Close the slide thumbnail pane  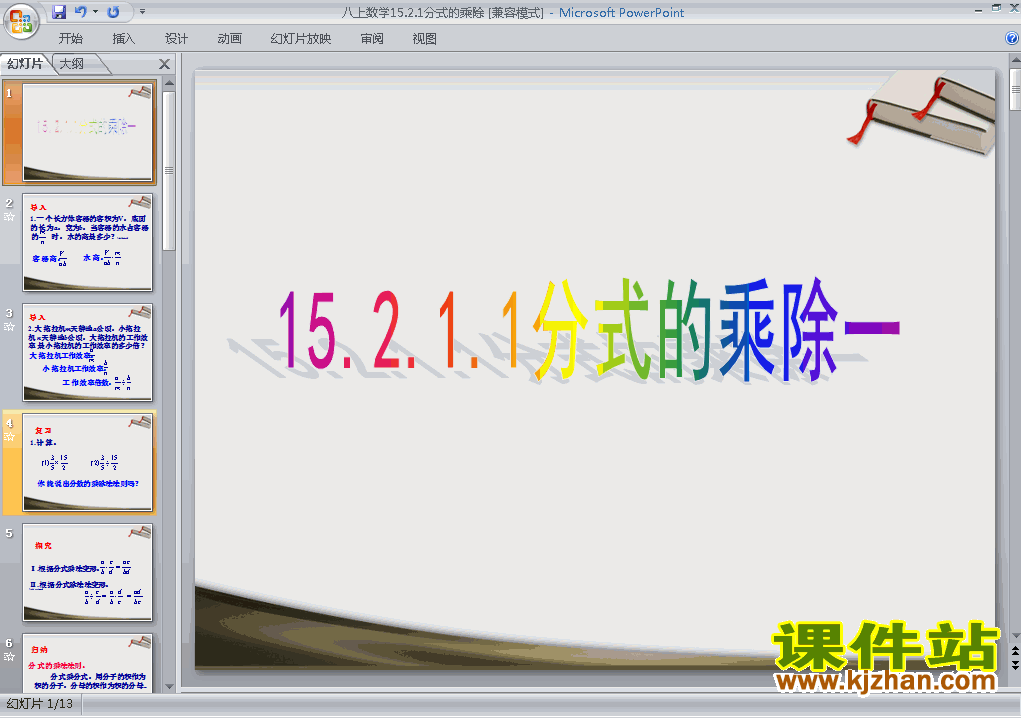click(165, 64)
